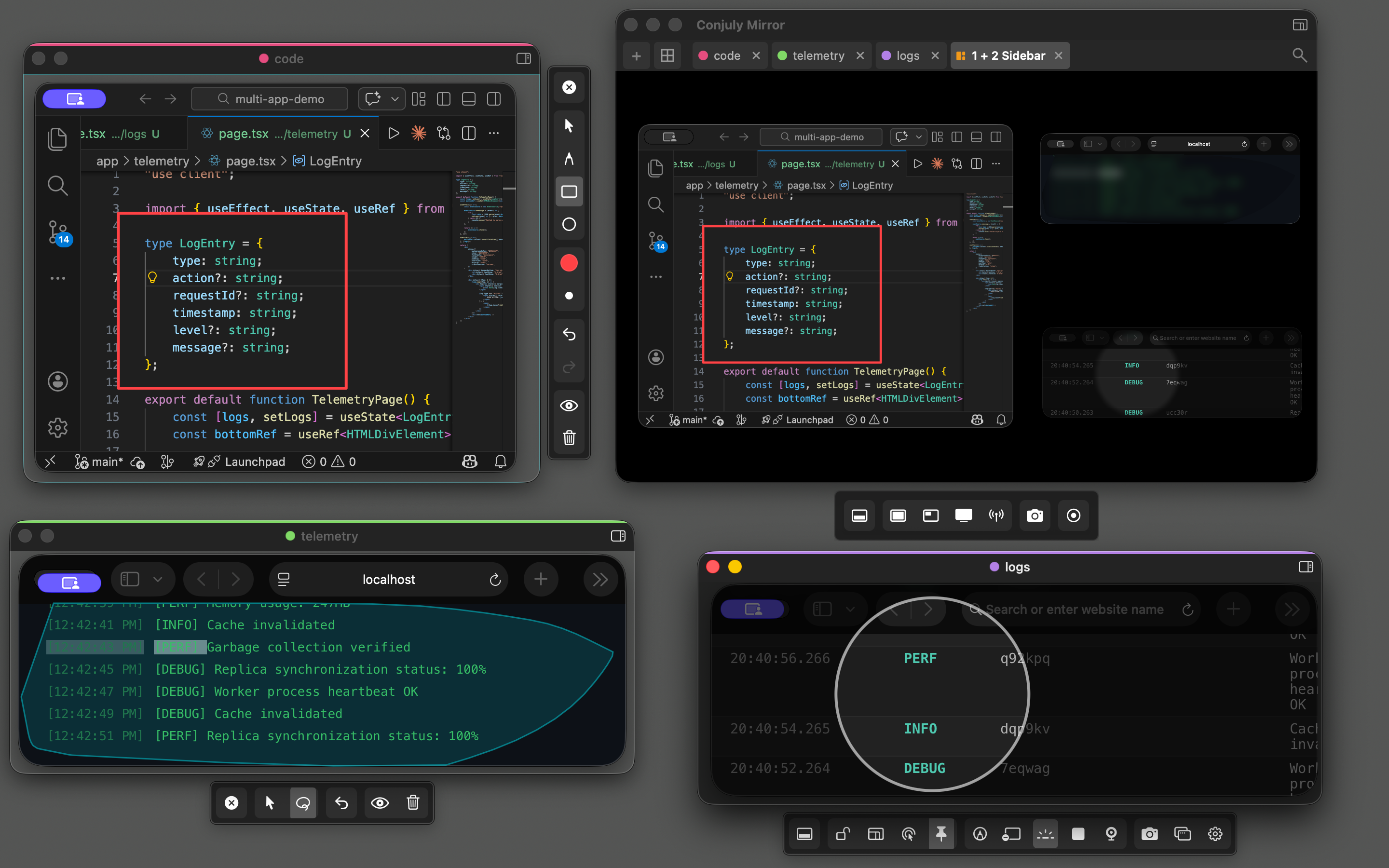Click the Launchpad status bar button
The image size is (1389, 868).
[254, 461]
